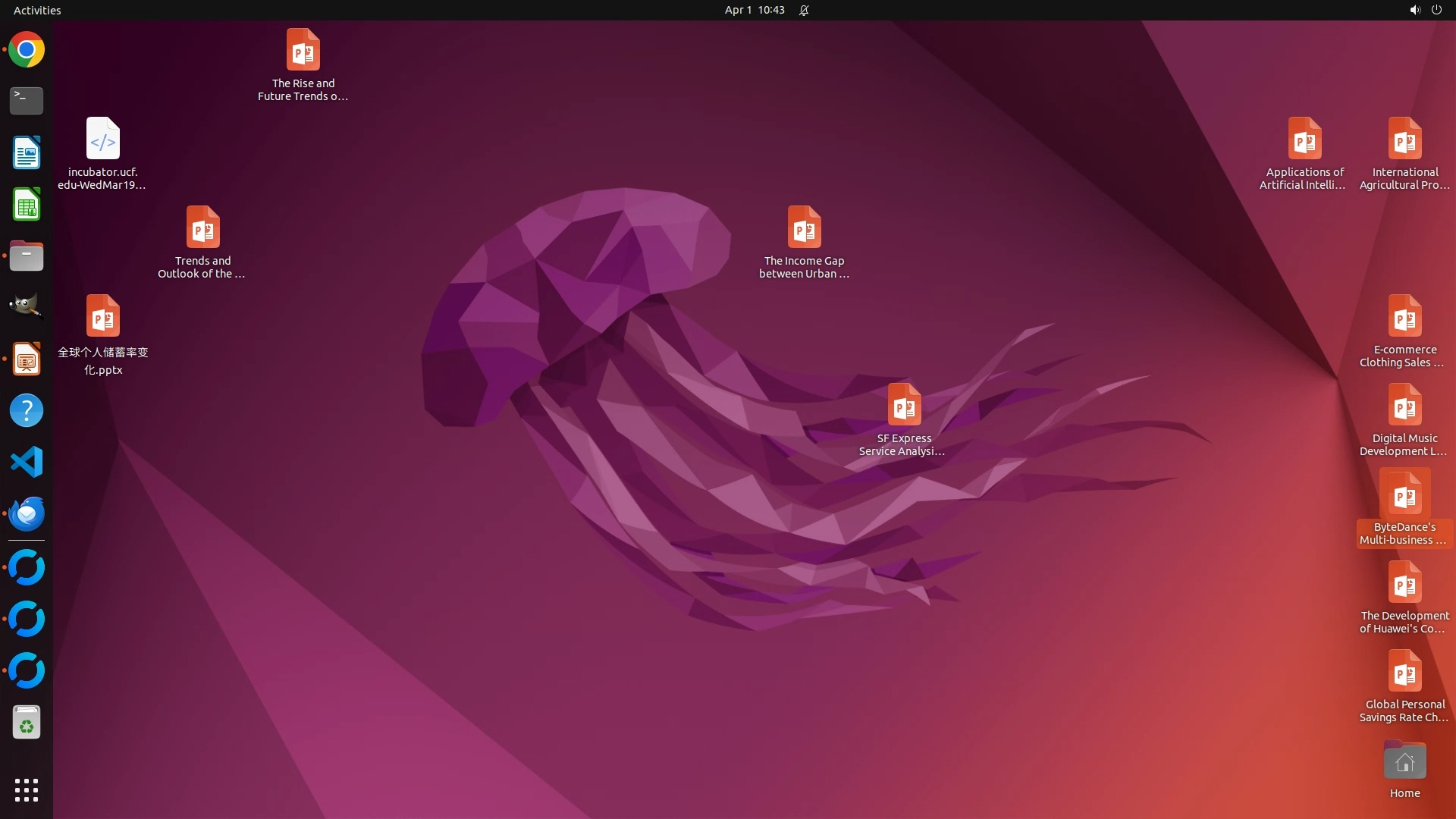
Task: Open the Help application in the dock
Action: (27, 410)
